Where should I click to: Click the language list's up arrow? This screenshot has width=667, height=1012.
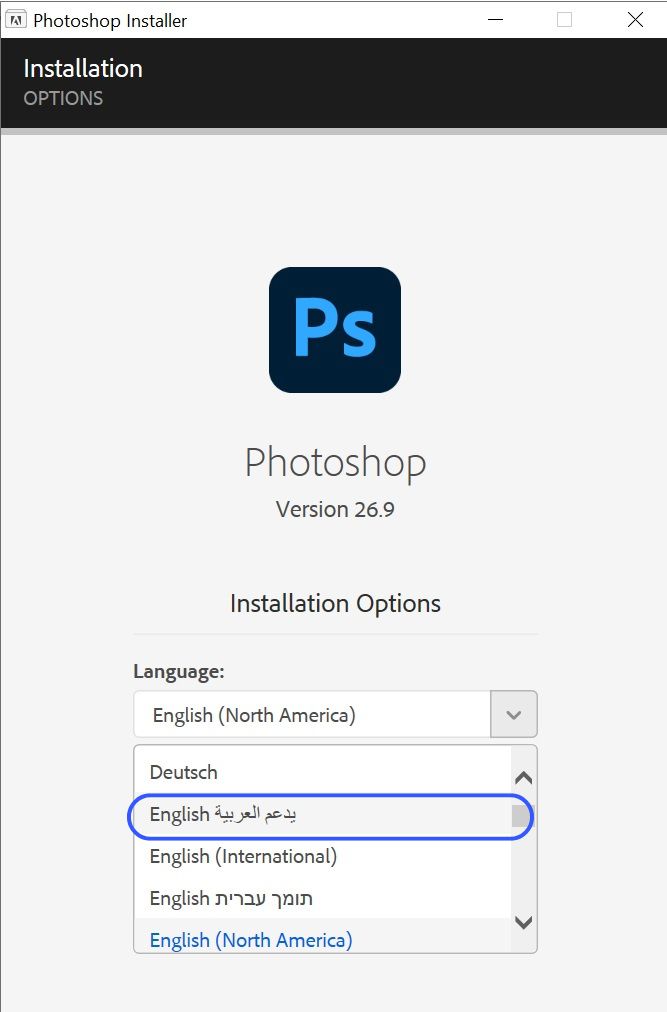(x=524, y=777)
